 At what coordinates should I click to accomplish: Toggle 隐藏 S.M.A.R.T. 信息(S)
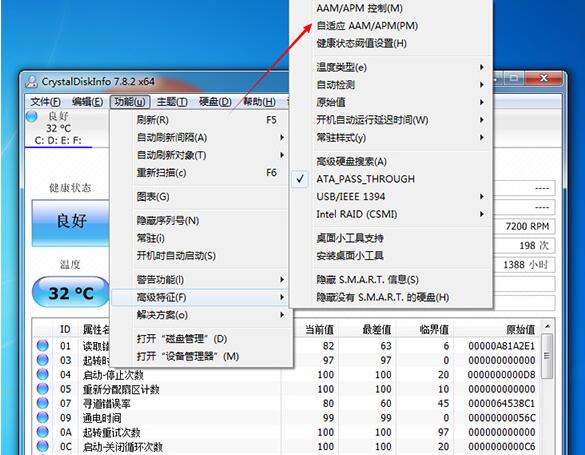click(x=391, y=279)
